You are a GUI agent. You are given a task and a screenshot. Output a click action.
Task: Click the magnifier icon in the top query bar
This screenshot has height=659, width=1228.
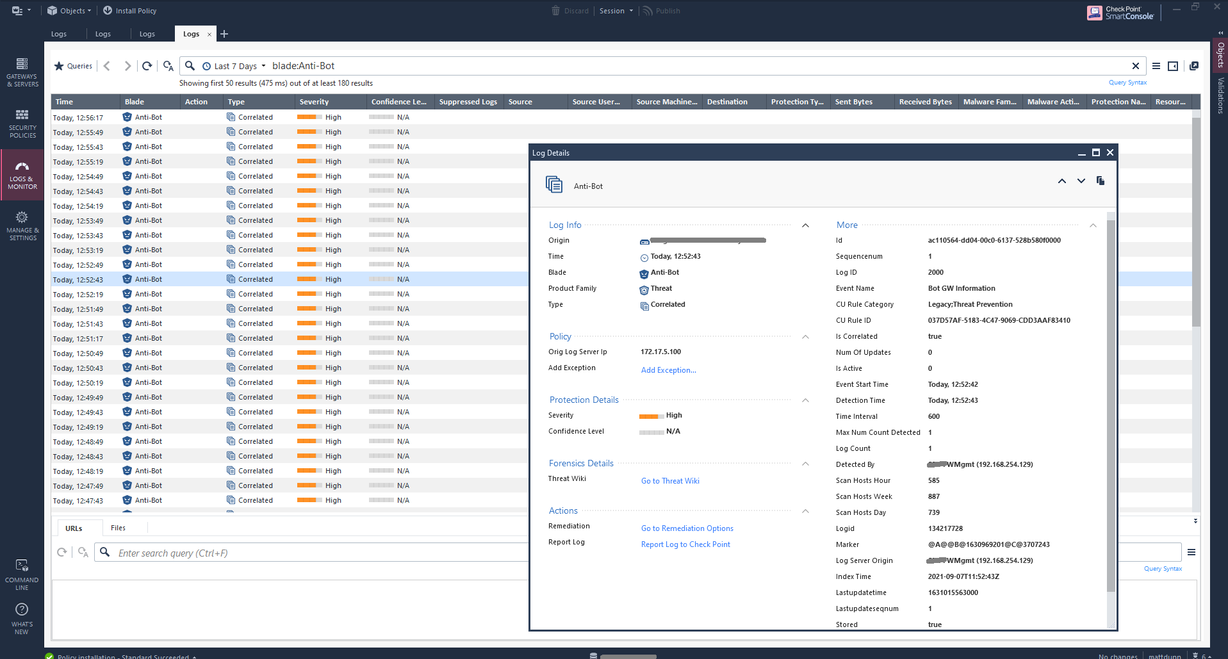(x=190, y=66)
